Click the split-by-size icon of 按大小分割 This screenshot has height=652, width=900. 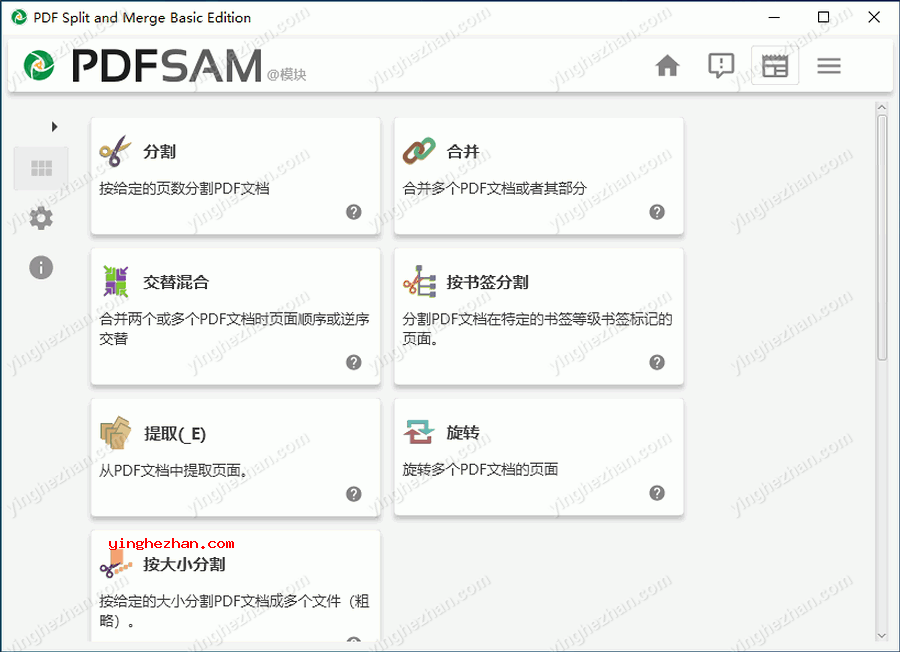point(115,564)
